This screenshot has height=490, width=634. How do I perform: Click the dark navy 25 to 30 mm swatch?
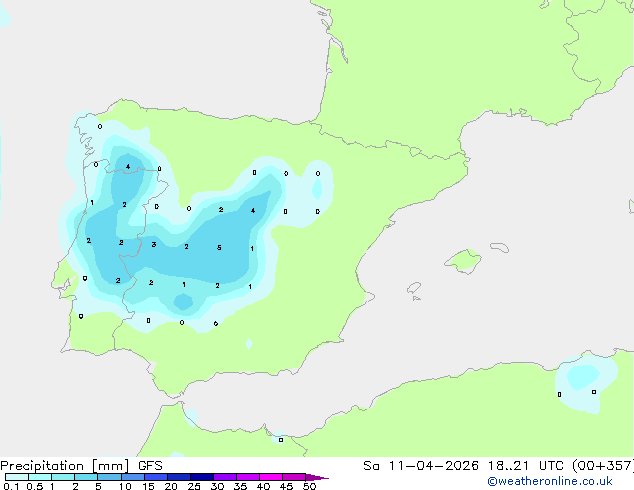pyautogui.click(x=201, y=477)
